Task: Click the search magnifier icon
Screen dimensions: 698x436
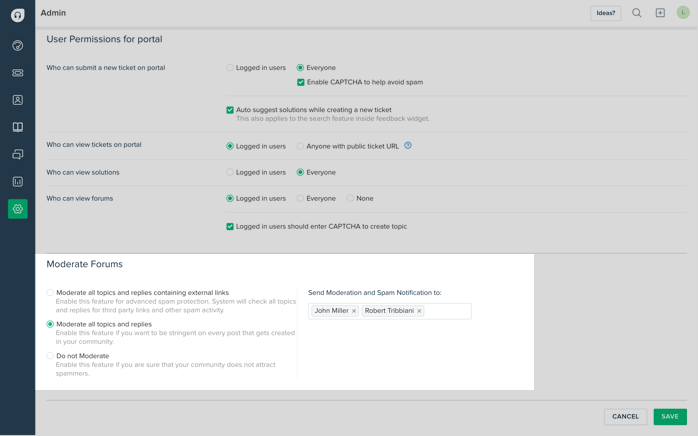Action: [637, 13]
